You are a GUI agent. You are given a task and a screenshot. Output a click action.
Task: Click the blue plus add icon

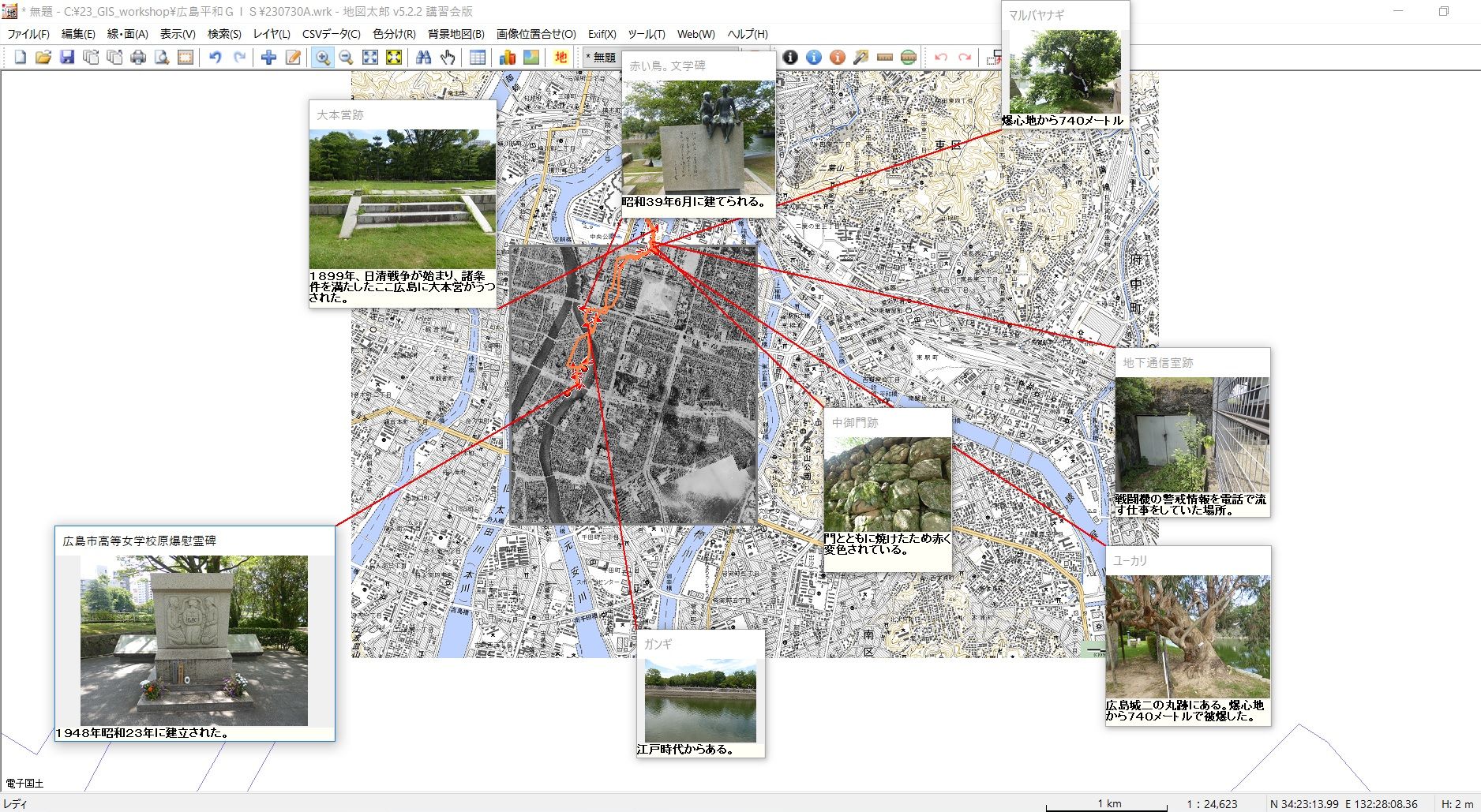[268, 57]
